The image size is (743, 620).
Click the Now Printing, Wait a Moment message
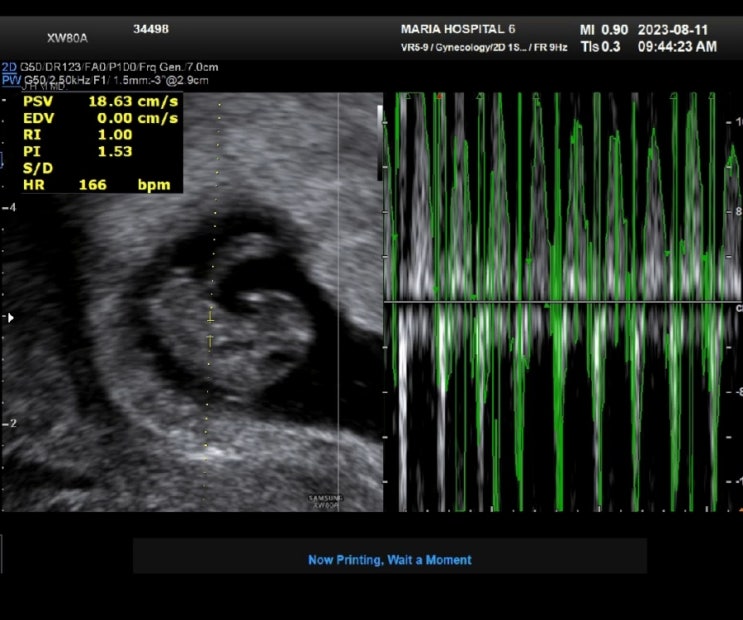tap(390, 560)
